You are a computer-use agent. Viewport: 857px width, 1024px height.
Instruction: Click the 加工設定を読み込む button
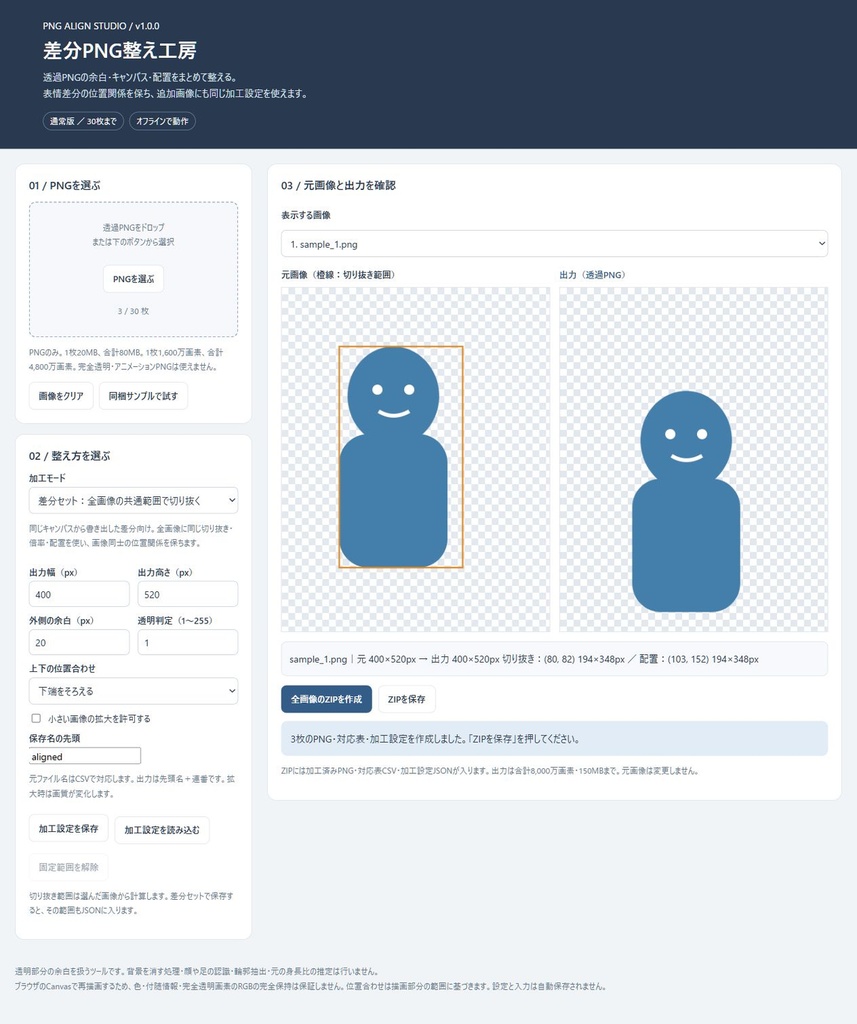[162, 830]
